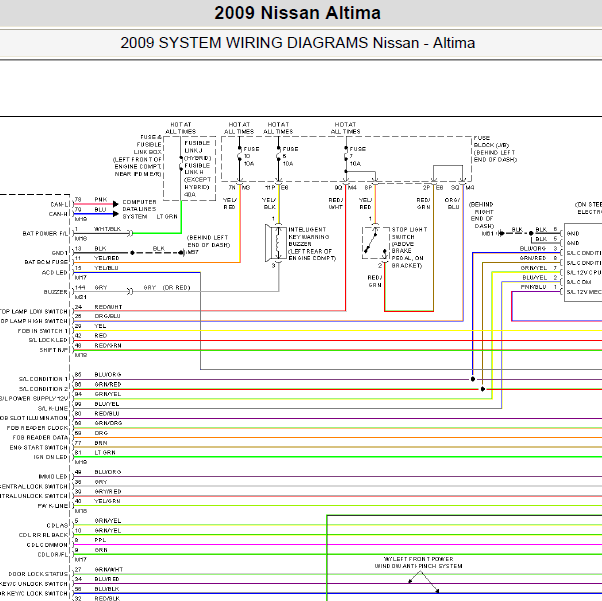
Task: Select the "BLU/YEL" wire label at pin 99
Action: [x=107, y=404]
